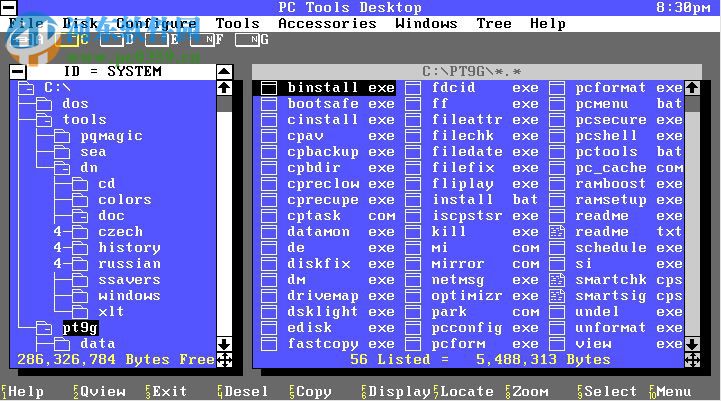721x401 pixels.
Task: Click F3 Exit function key button
Action: pos(166,392)
